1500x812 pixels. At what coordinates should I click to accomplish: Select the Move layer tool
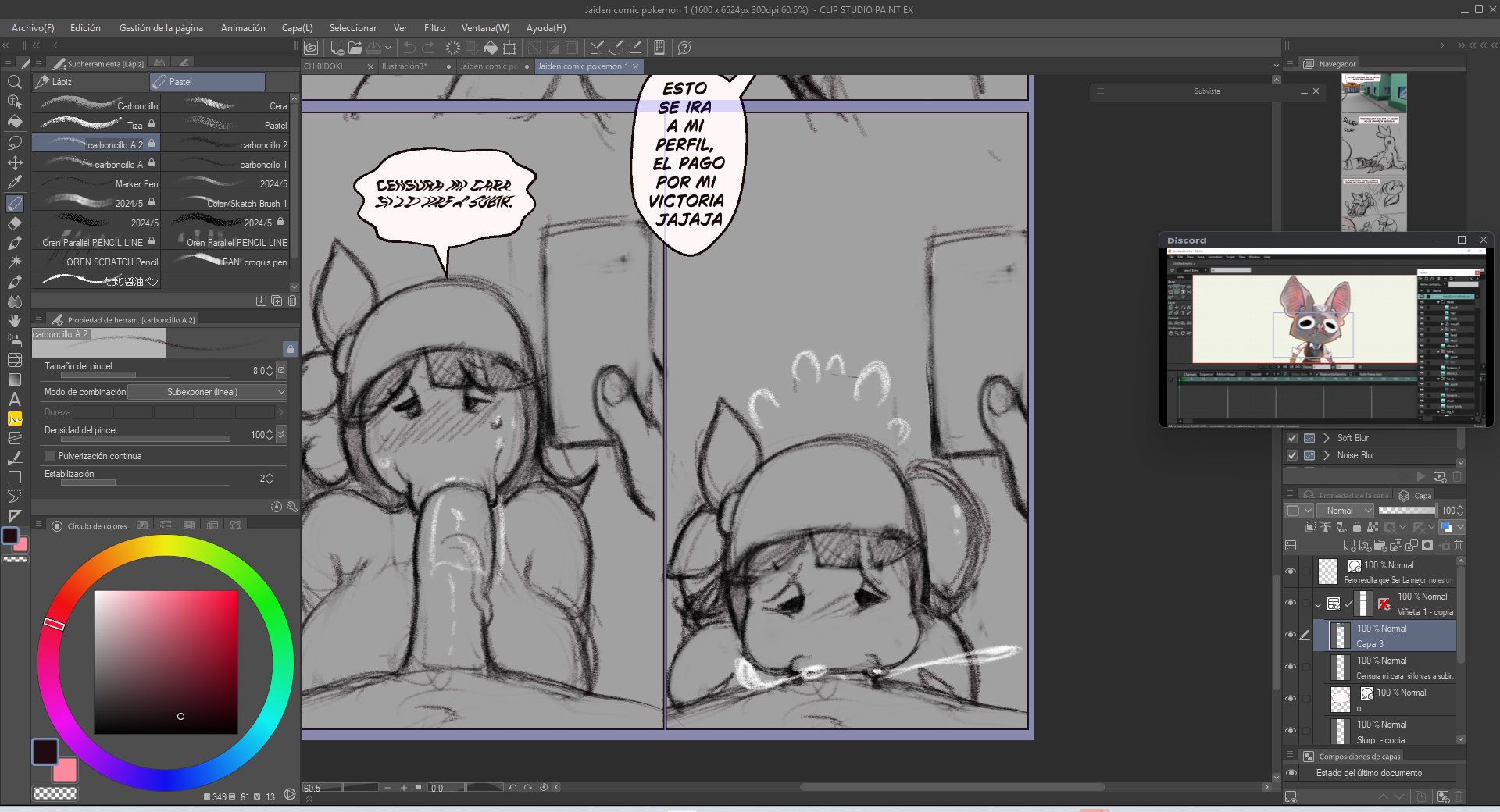[x=14, y=162]
